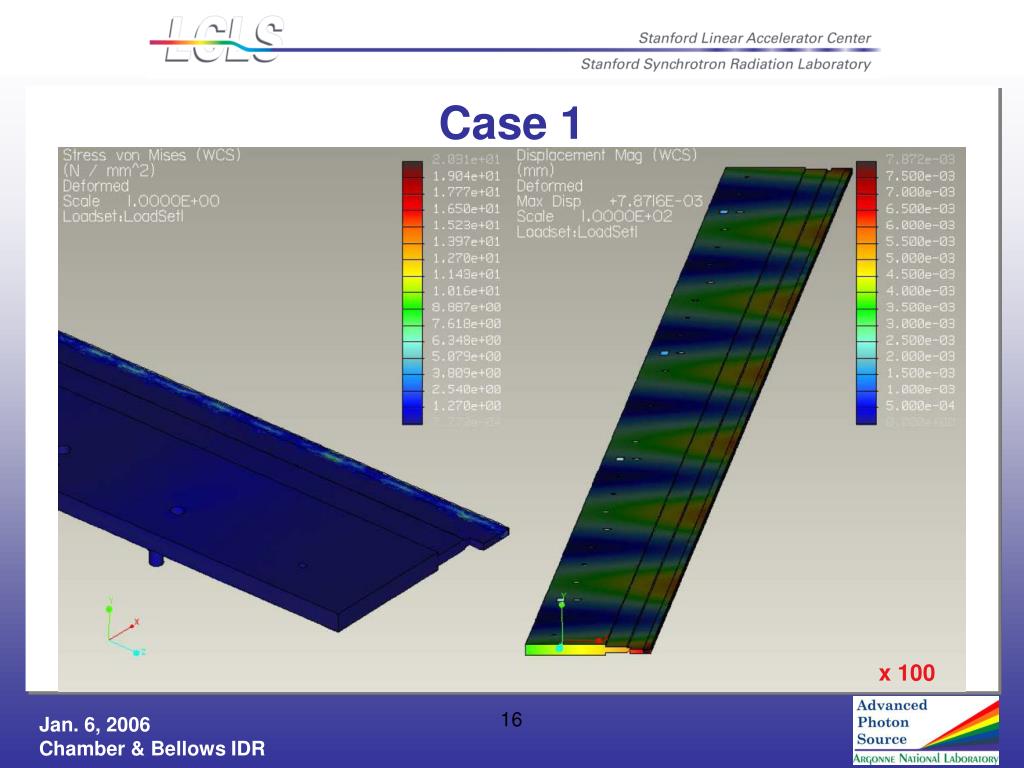Click the "(N / mm^2)" units label

point(108,170)
